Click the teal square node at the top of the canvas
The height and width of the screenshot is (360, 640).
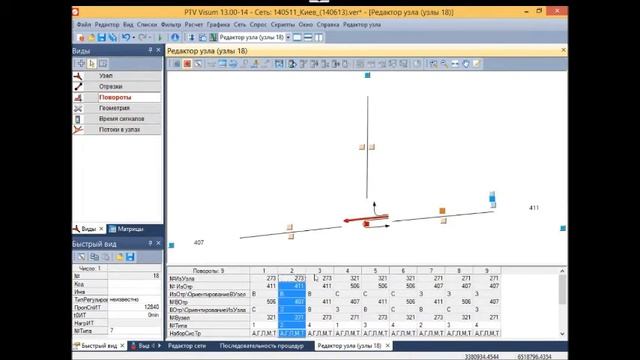coord(367,75)
